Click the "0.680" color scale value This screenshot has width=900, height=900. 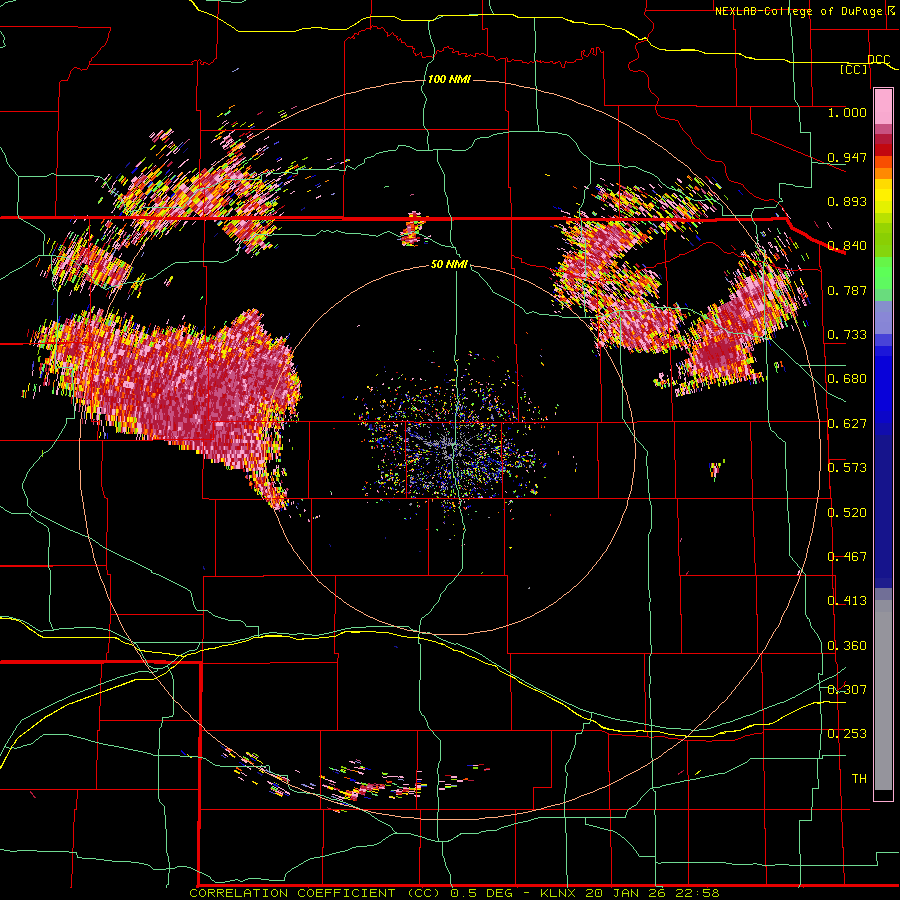click(x=847, y=379)
